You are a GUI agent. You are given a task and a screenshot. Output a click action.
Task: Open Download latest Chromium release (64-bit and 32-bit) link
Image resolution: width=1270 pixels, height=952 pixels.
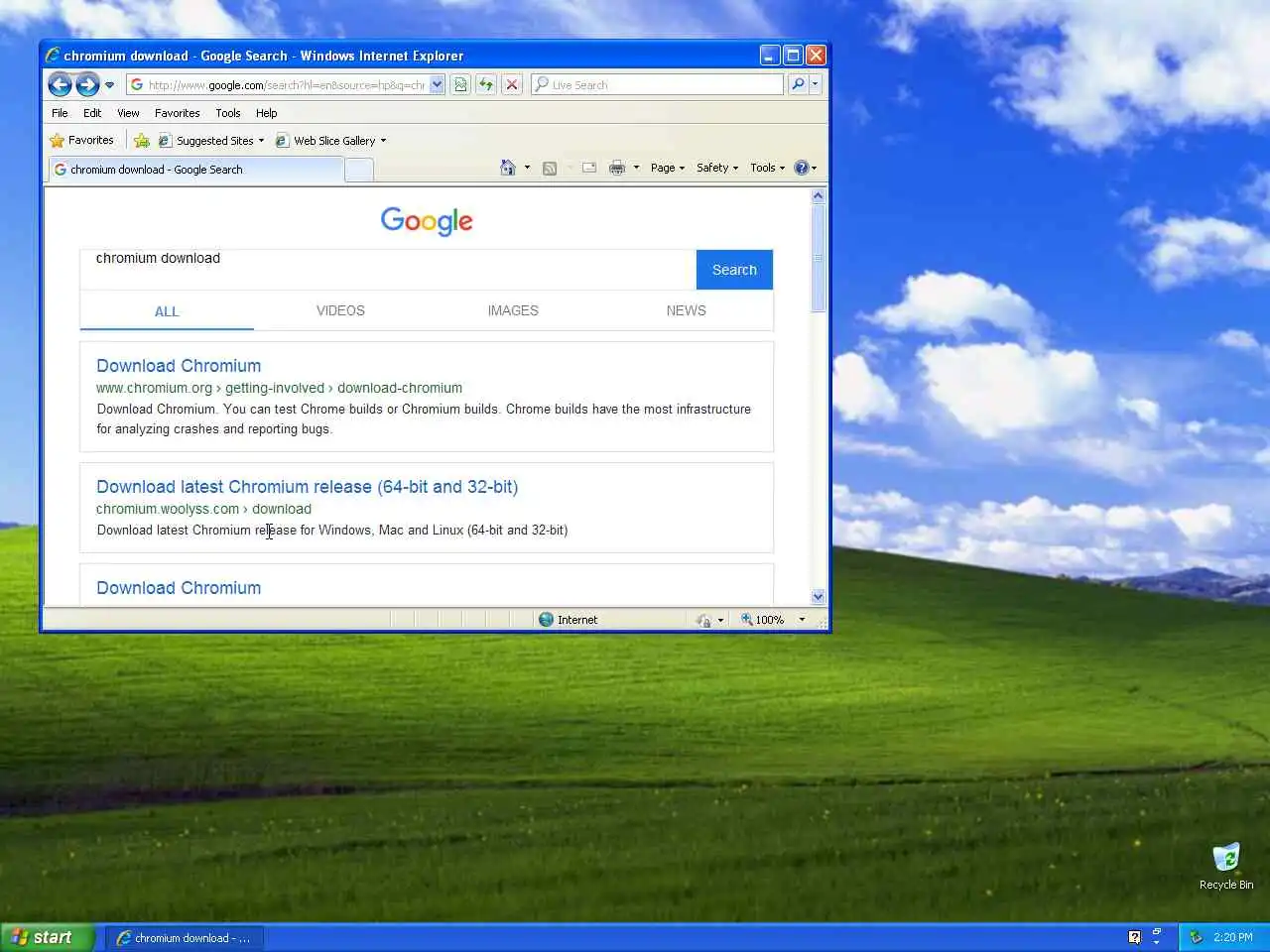(x=307, y=487)
